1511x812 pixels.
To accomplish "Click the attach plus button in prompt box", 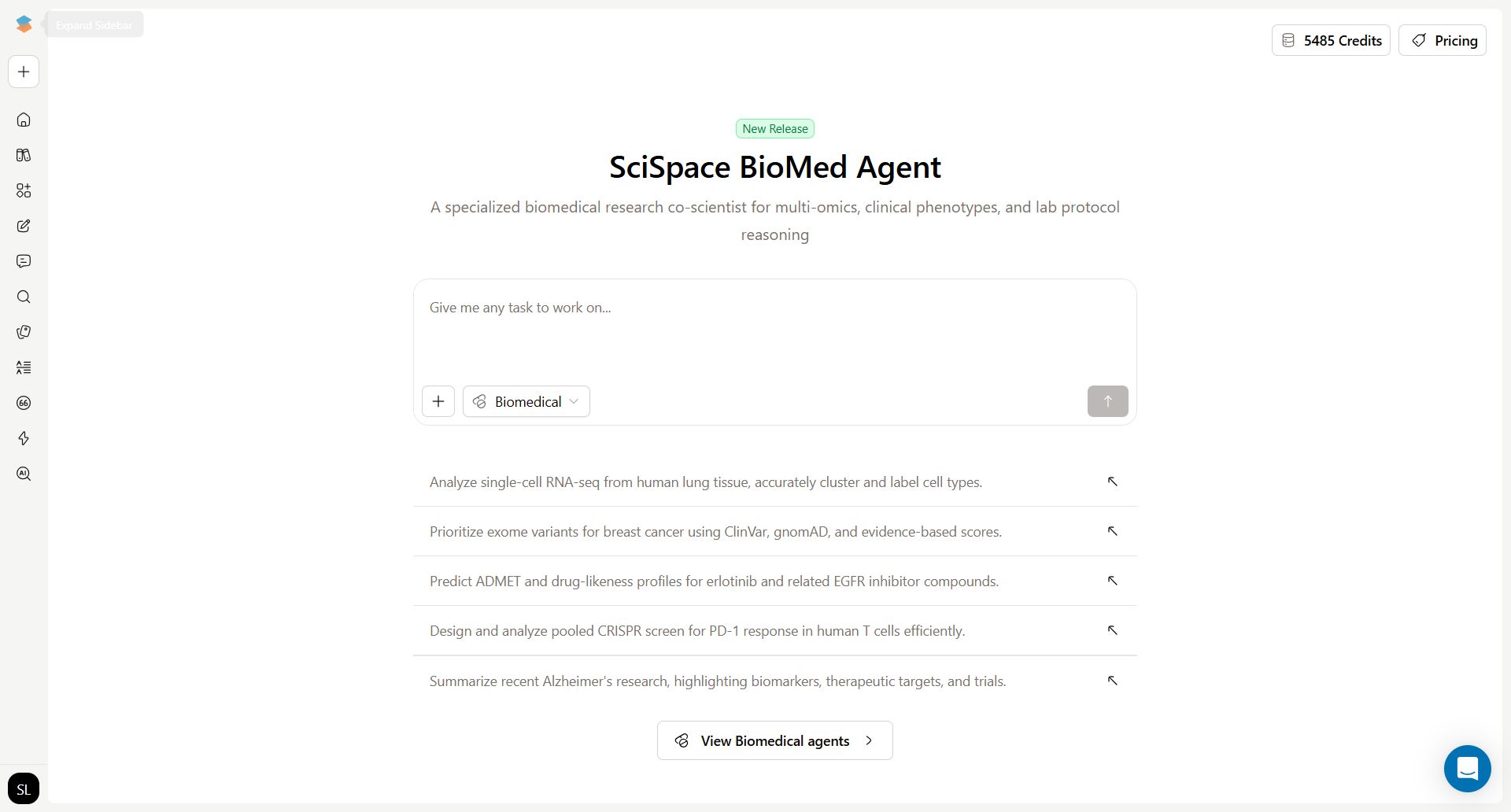I will click(x=438, y=401).
